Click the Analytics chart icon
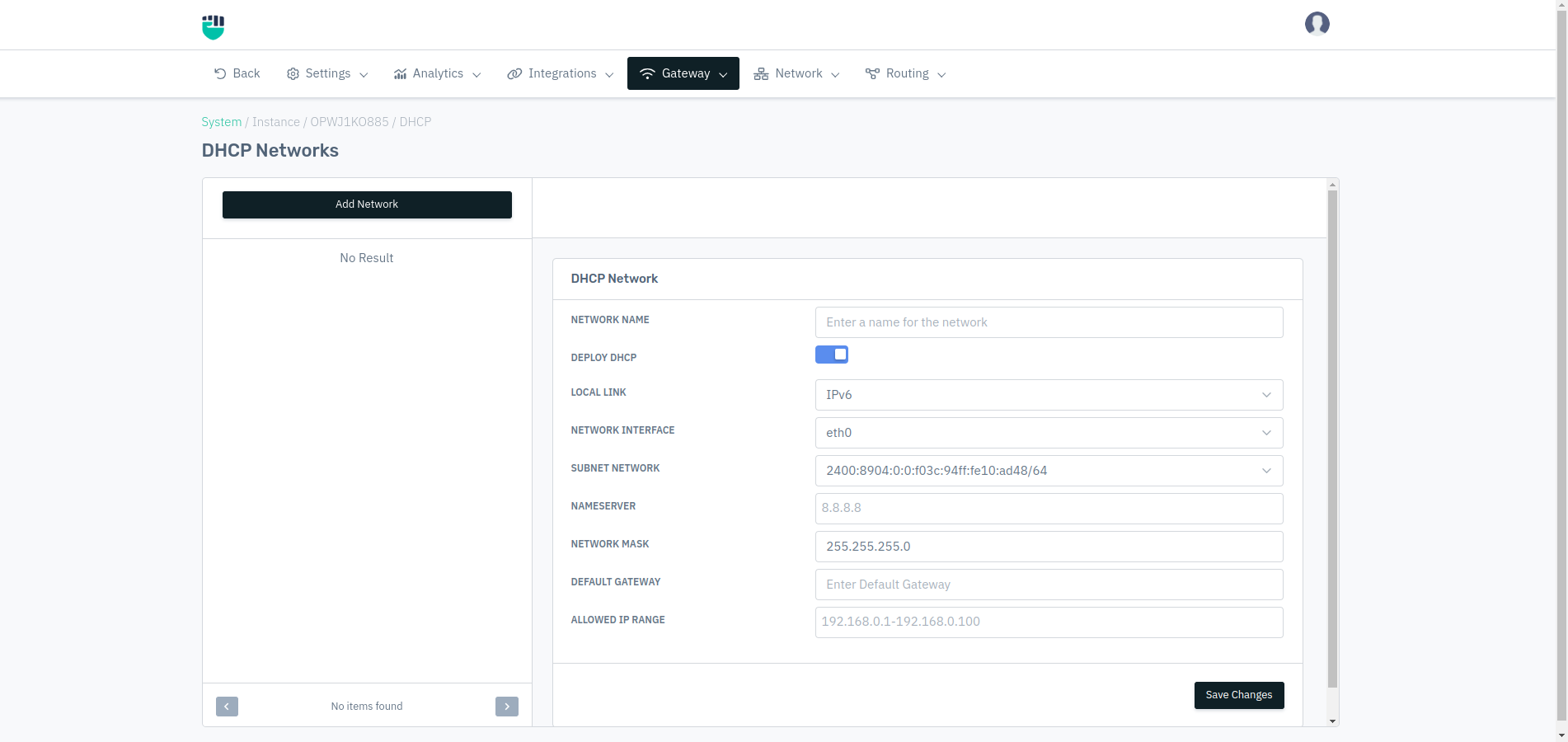1568x742 pixels. pyautogui.click(x=400, y=73)
